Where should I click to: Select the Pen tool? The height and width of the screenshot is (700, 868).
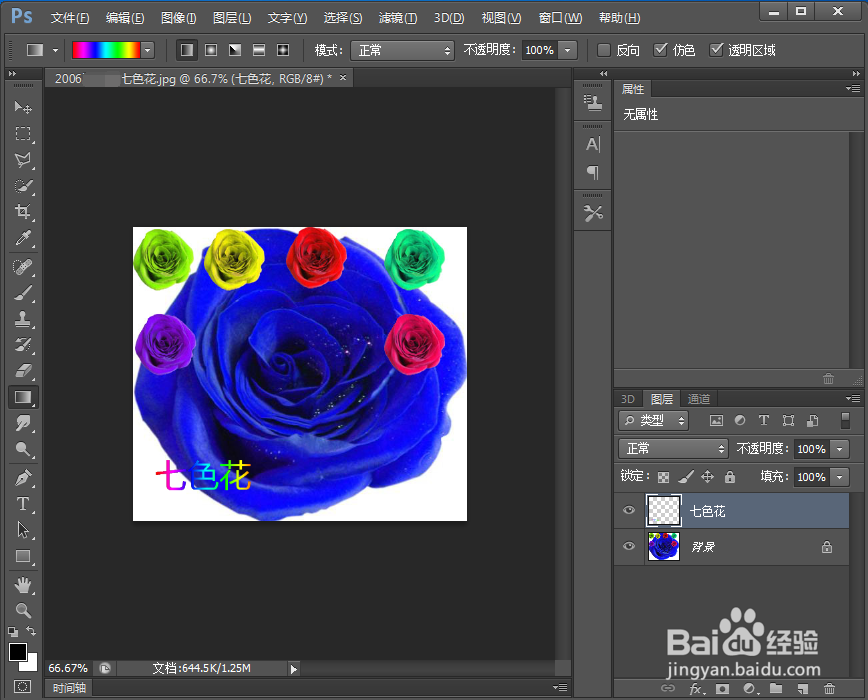pos(23,478)
